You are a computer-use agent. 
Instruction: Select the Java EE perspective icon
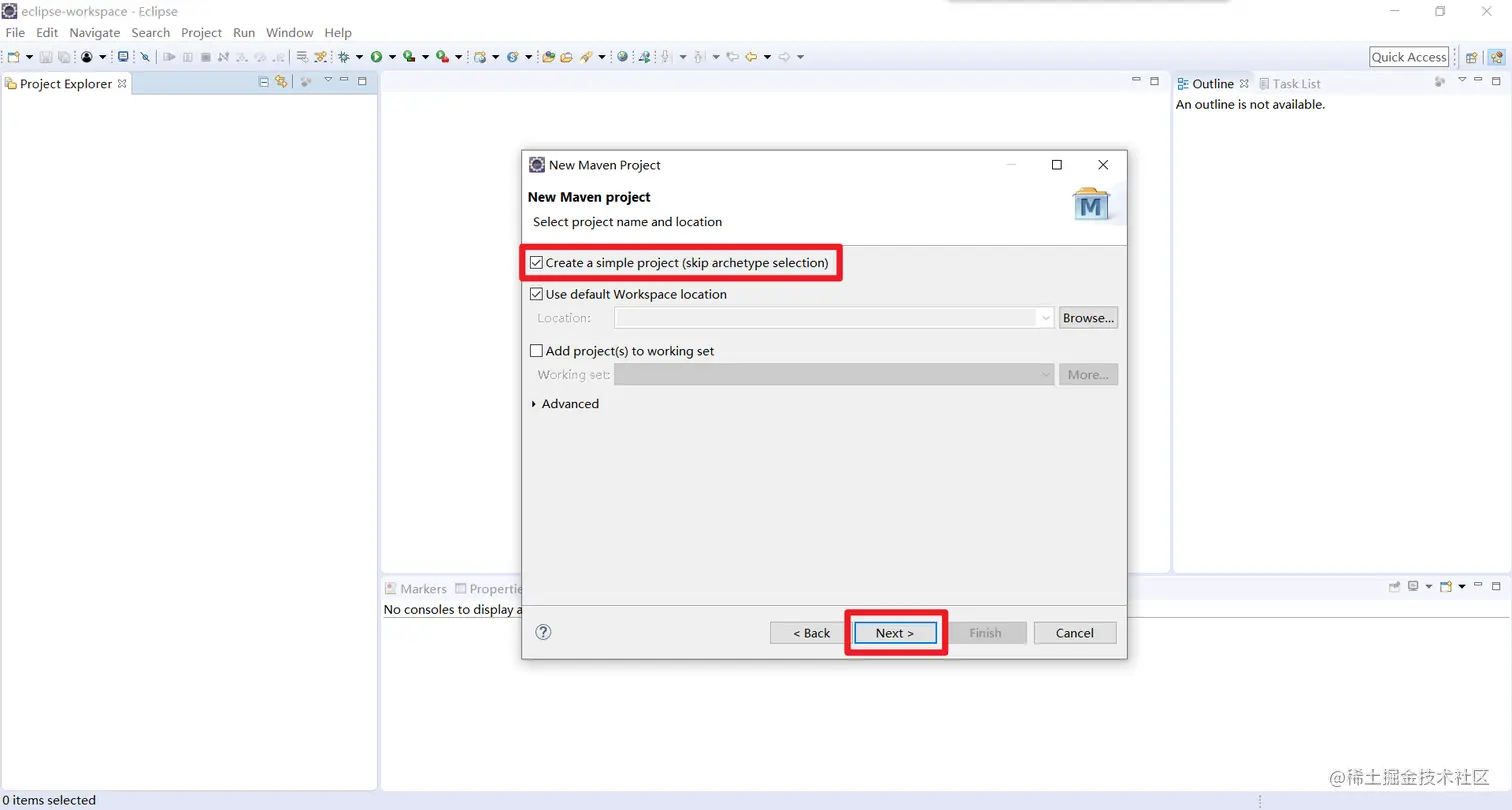coord(1497,57)
